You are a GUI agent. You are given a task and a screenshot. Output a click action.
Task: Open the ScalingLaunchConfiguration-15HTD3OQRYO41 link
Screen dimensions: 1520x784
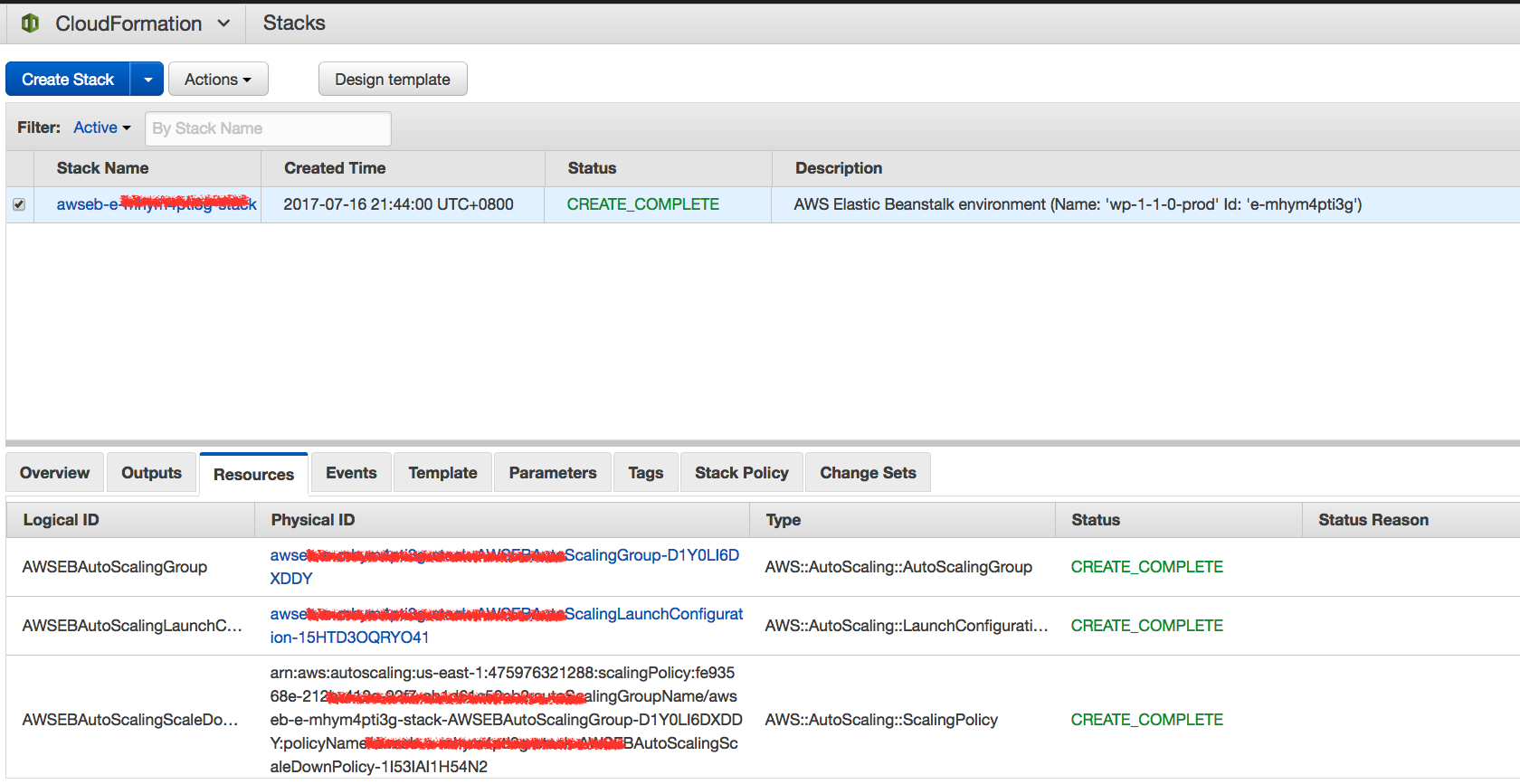pos(507,626)
